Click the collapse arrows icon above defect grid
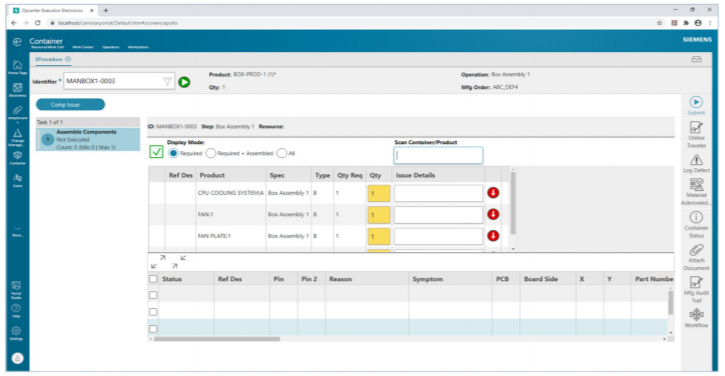 pyautogui.click(x=179, y=262)
